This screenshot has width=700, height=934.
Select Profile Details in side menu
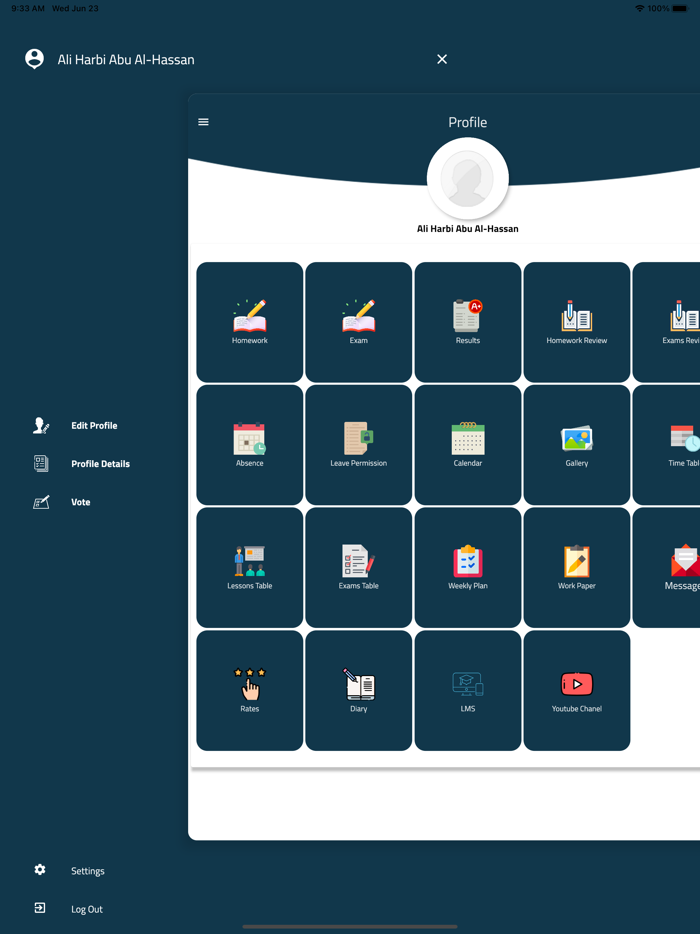tap(99, 464)
